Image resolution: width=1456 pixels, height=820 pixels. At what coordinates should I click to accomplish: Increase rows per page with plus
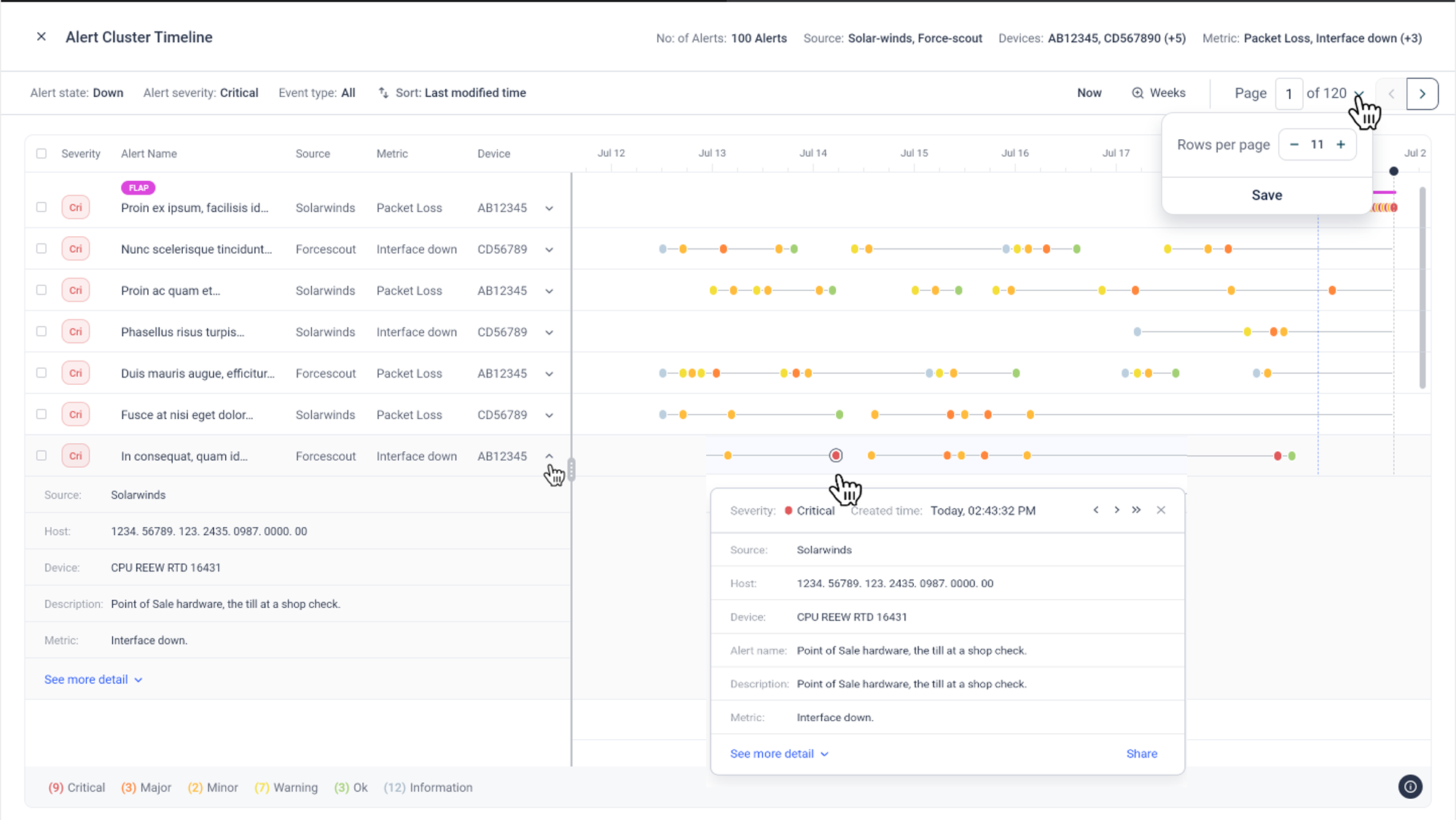tap(1340, 144)
